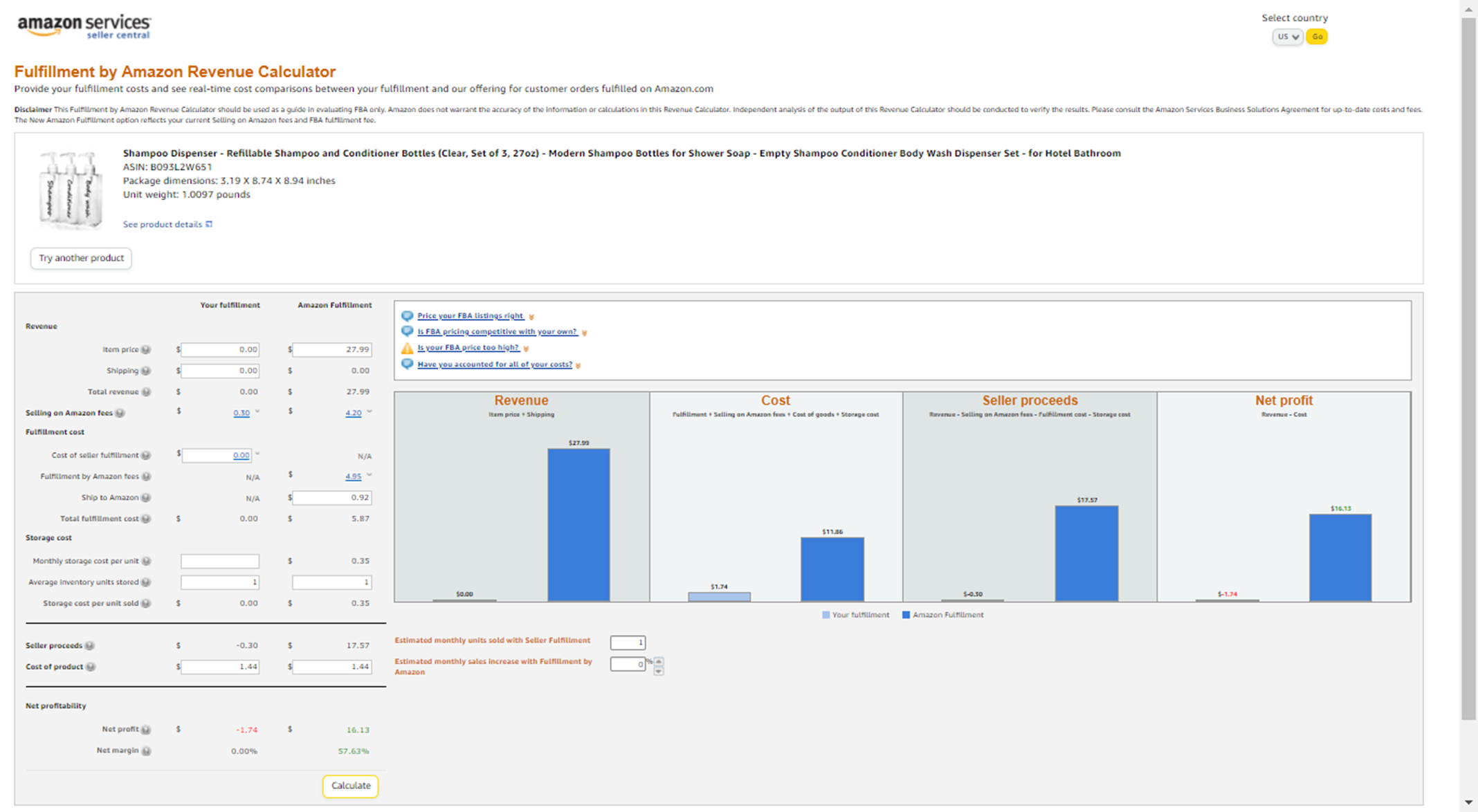Viewport: 1478px width, 812px height.
Task: Click the Selling on Amazon fees help icon
Action: tap(120, 413)
